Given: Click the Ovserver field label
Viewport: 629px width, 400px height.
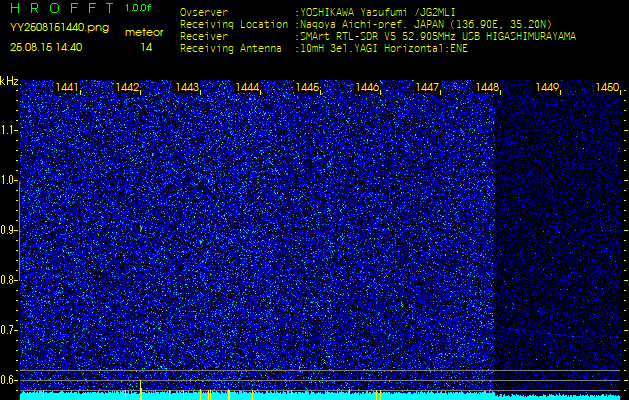Looking at the screenshot, I should 204,12.
